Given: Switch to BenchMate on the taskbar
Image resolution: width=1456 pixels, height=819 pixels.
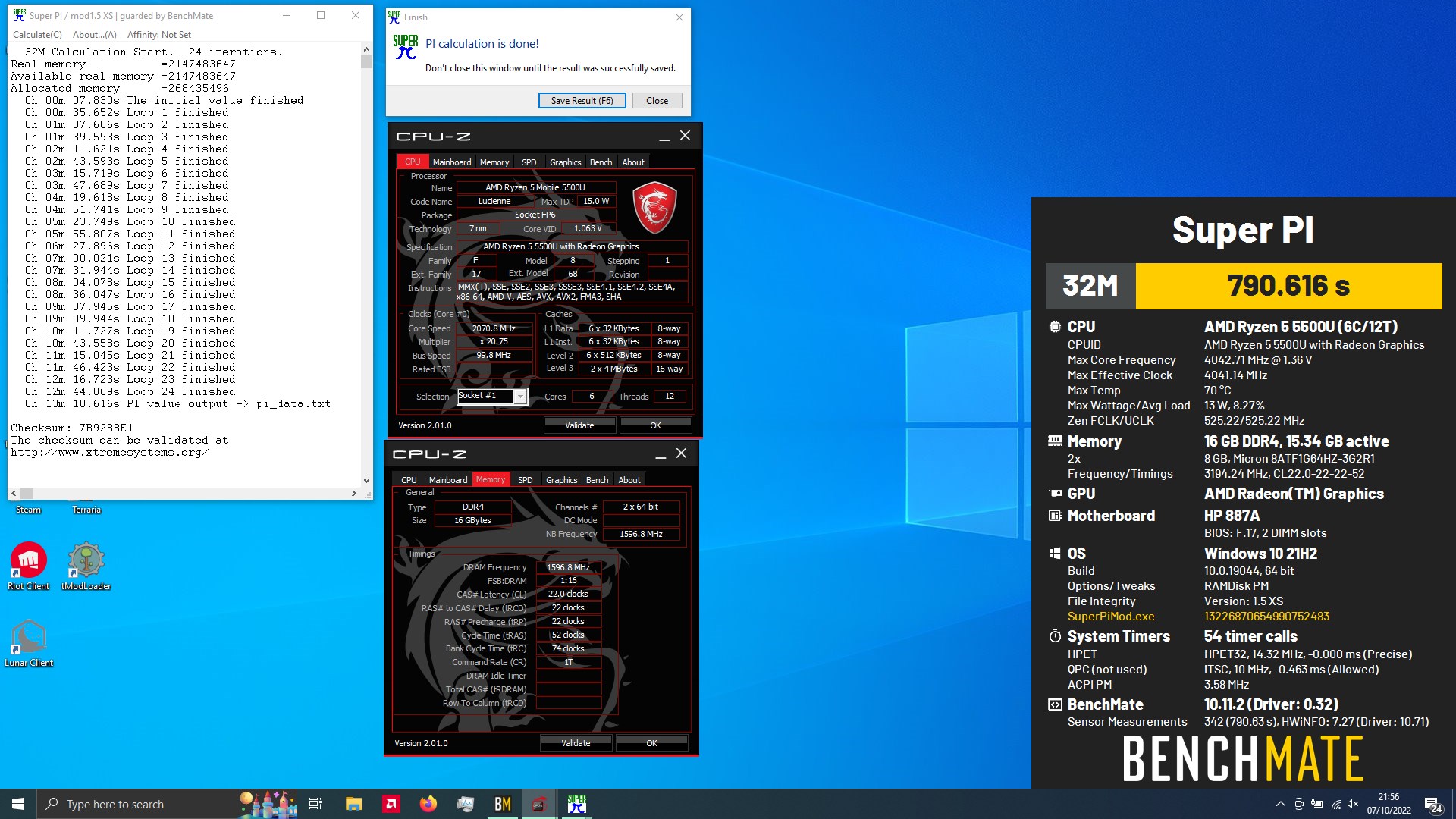Looking at the screenshot, I should [503, 804].
